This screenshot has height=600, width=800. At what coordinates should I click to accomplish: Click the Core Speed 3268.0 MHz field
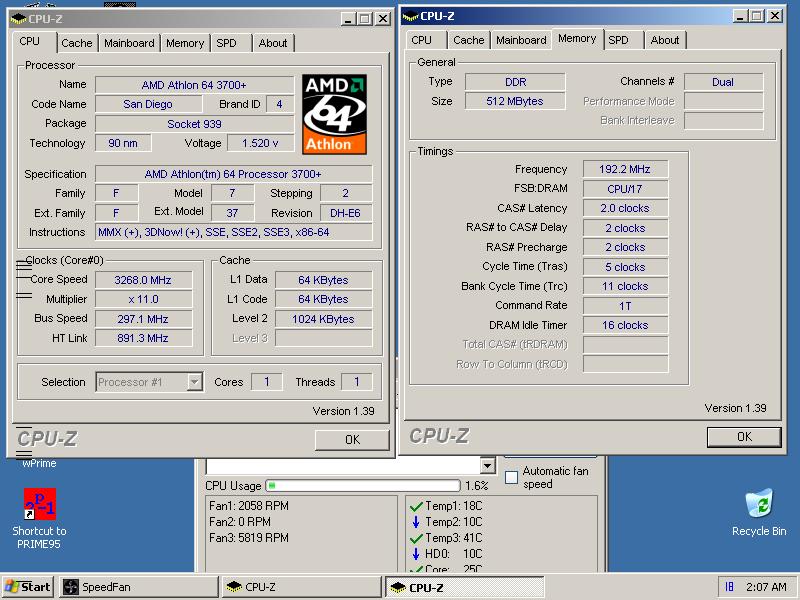point(143,280)
